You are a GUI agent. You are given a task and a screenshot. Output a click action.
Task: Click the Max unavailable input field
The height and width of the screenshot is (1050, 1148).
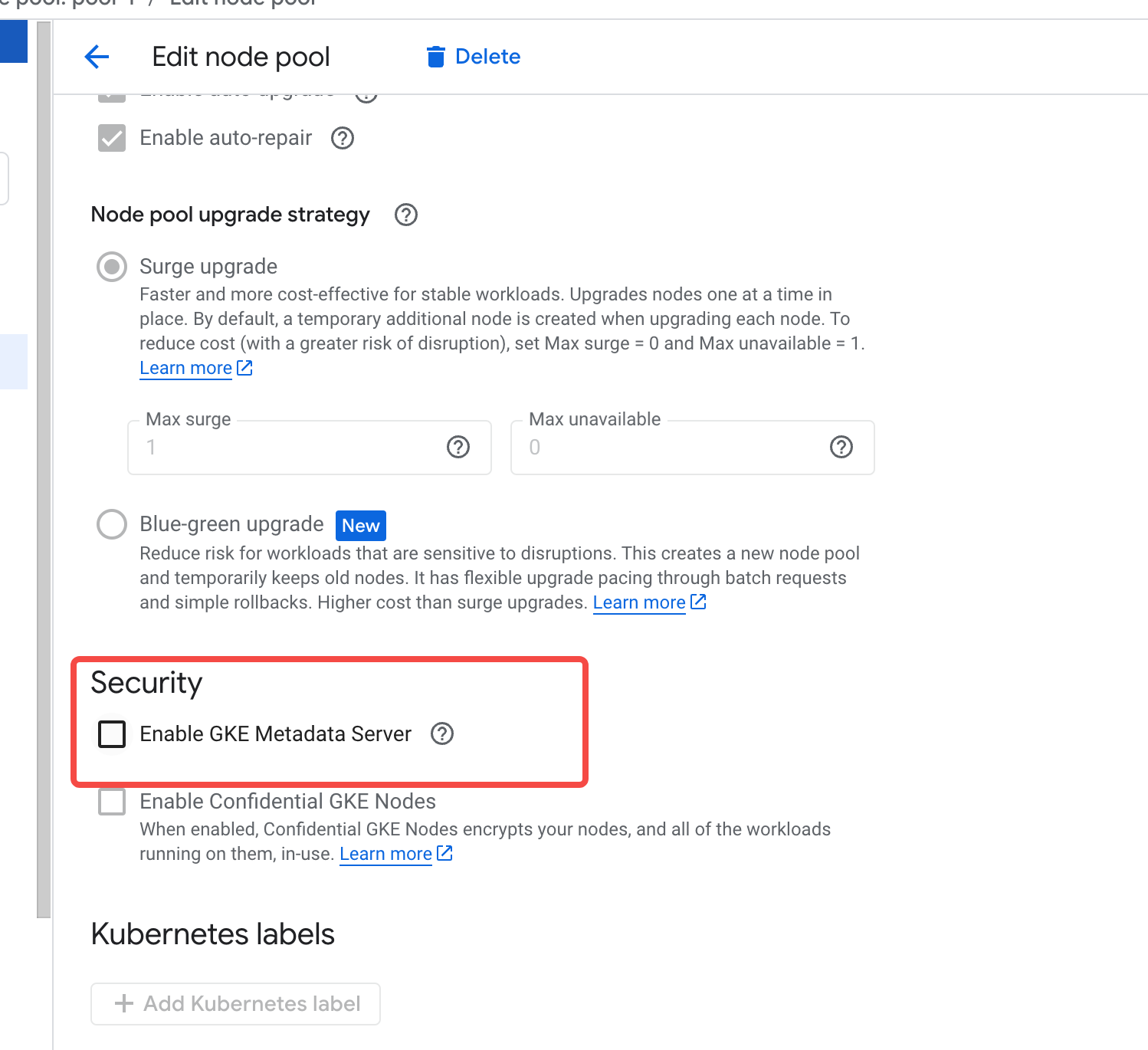pos(693,448)
